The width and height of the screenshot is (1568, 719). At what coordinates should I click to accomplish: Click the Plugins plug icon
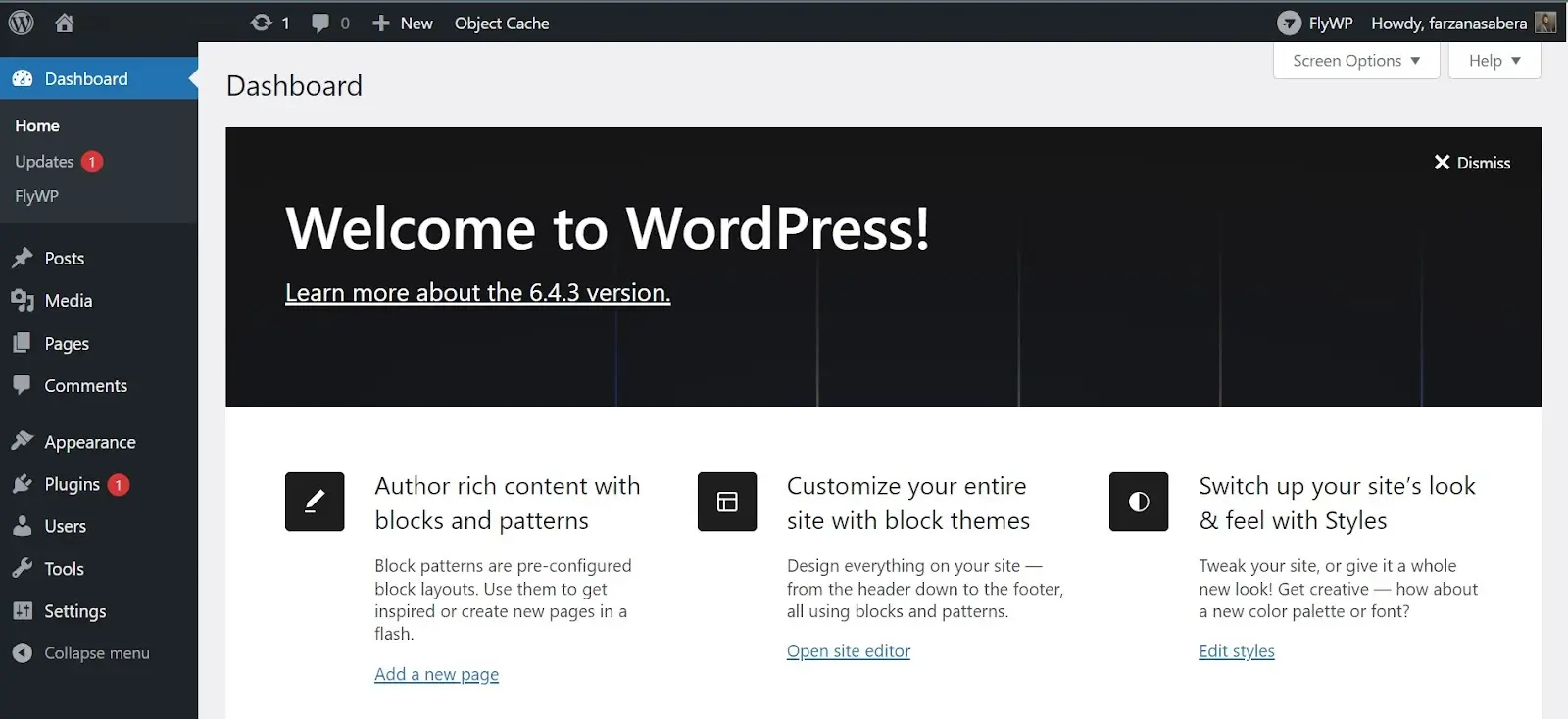pos(23,484)
